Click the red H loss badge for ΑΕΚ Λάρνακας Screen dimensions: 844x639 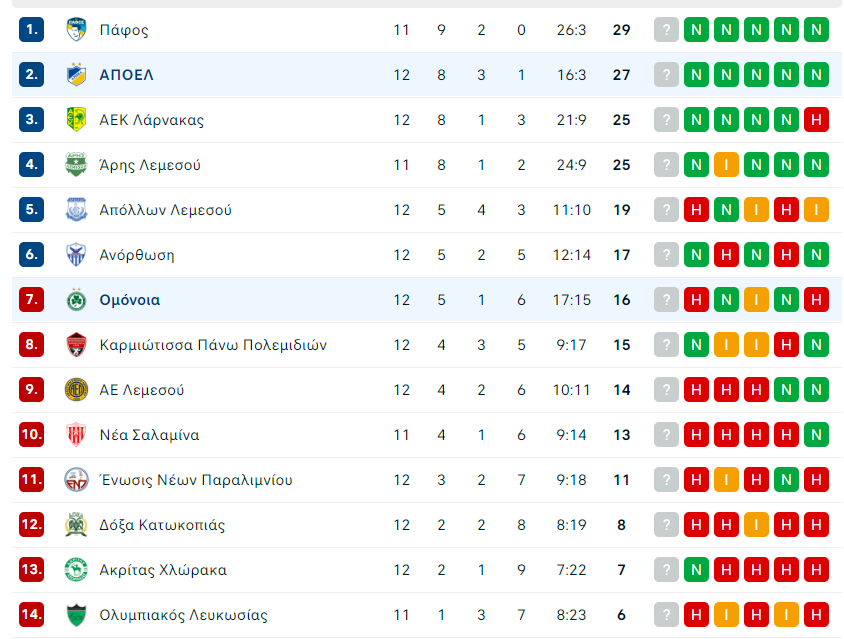pyautogui.click(x=816, y=120)
